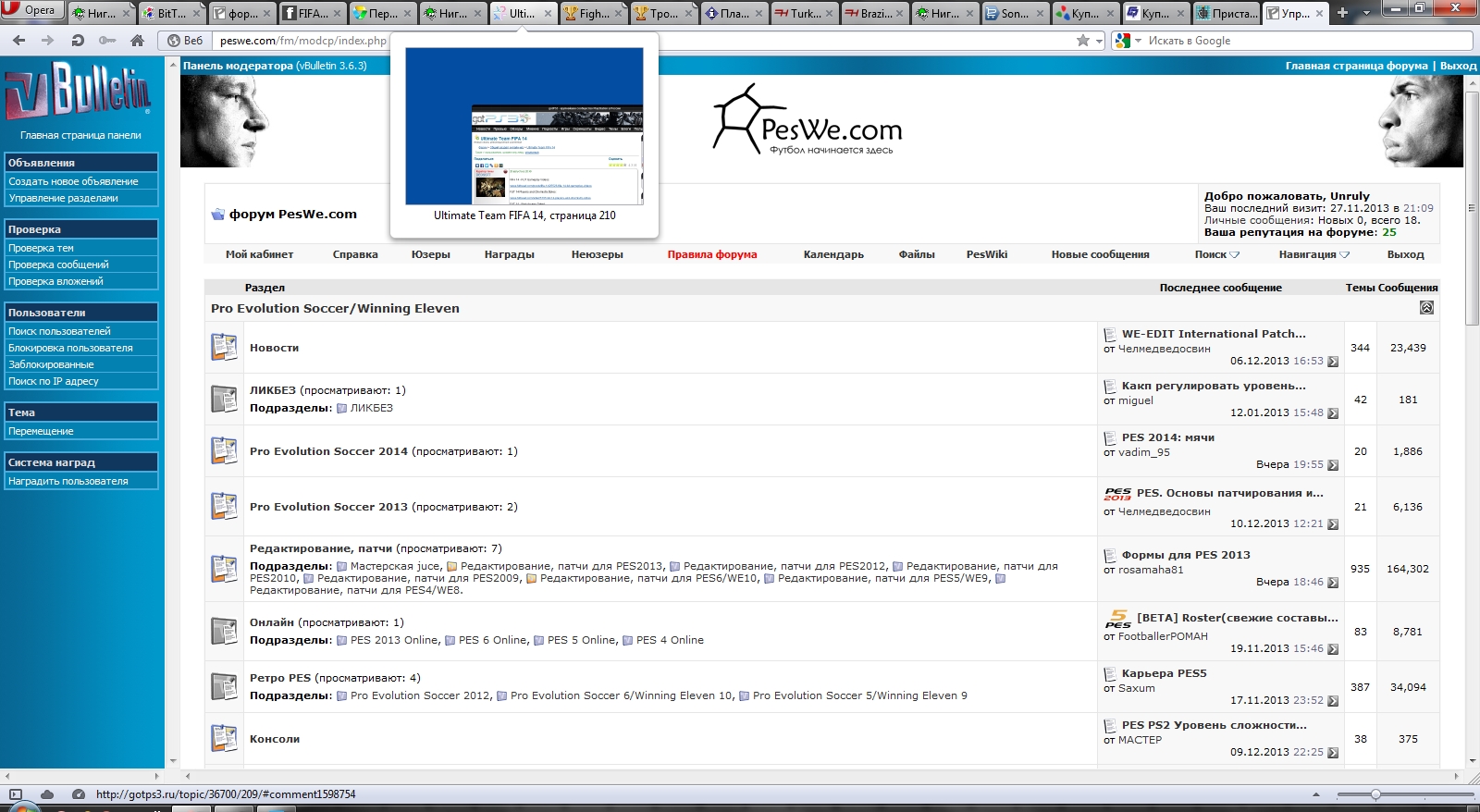Viewport: 1480px width, 812px height.
Task: Open address bar history dropdown arrow
Action: (x=1099, y=41)
